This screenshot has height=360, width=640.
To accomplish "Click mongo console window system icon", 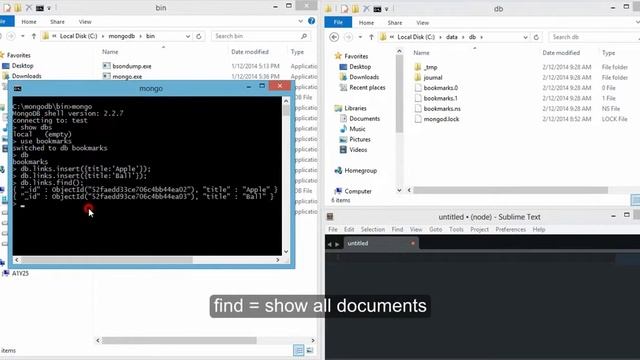I will tap(18, 88).
